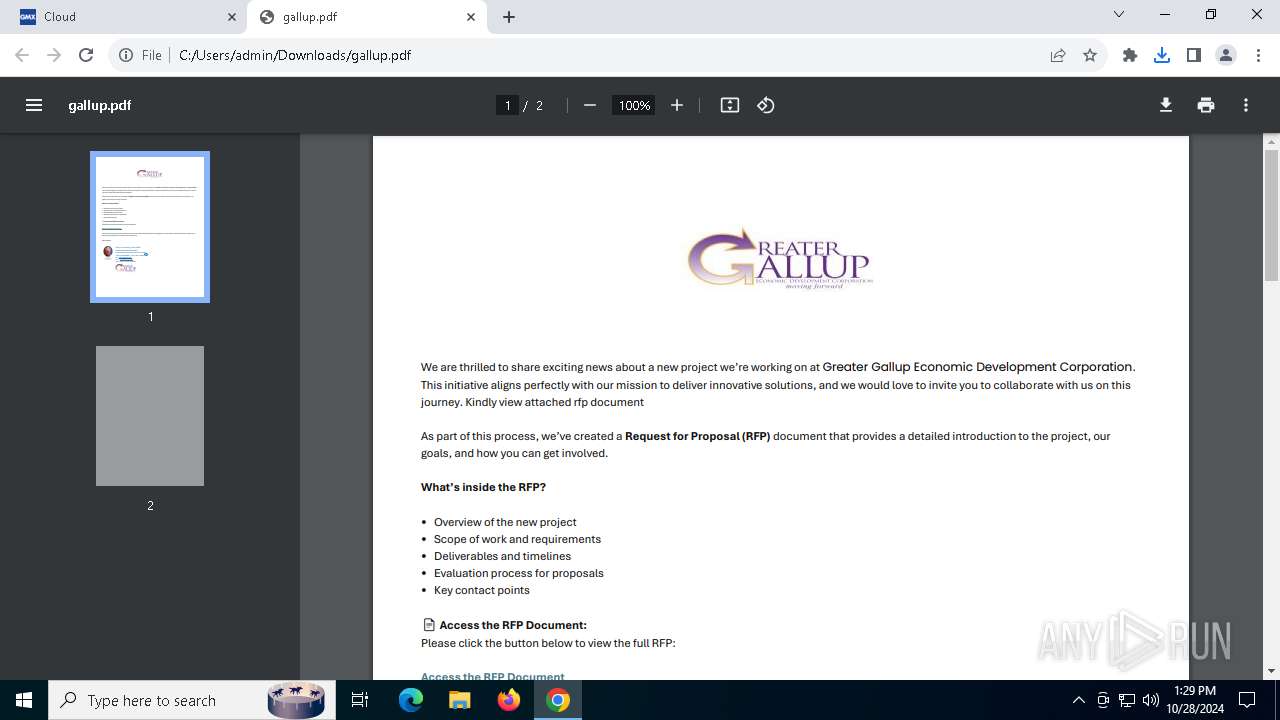The width and height of the screenshot is (1280, 720).
Task: Bookmark this page with the star
Action: point(1090,55)
